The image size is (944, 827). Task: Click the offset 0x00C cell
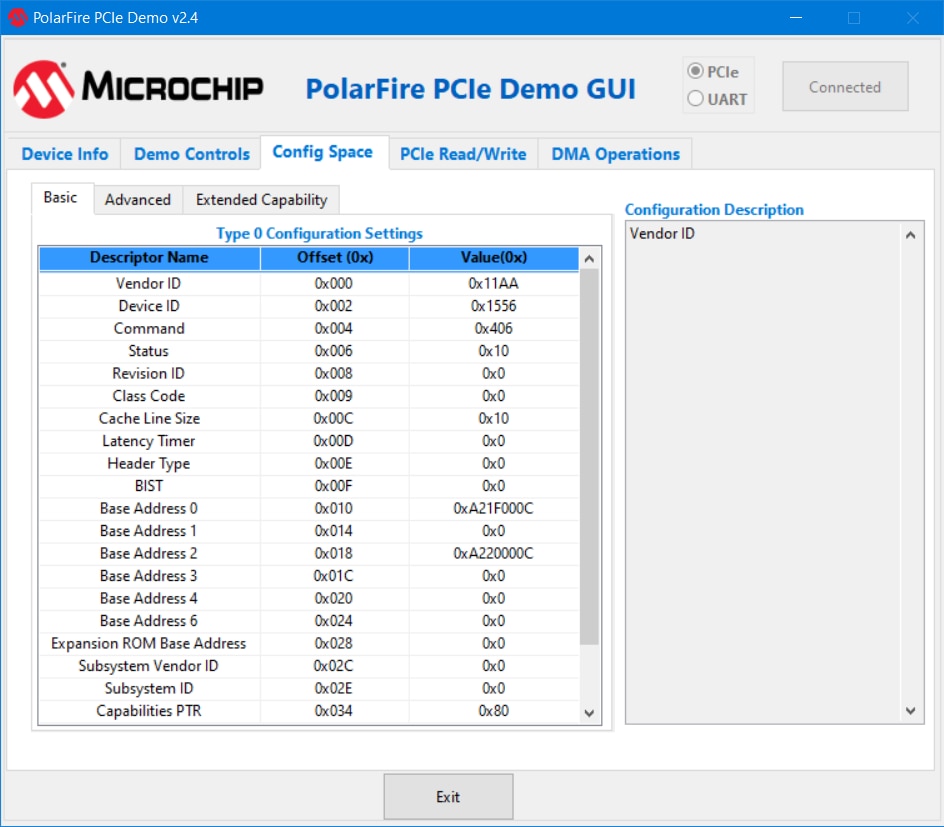point(335,418)
